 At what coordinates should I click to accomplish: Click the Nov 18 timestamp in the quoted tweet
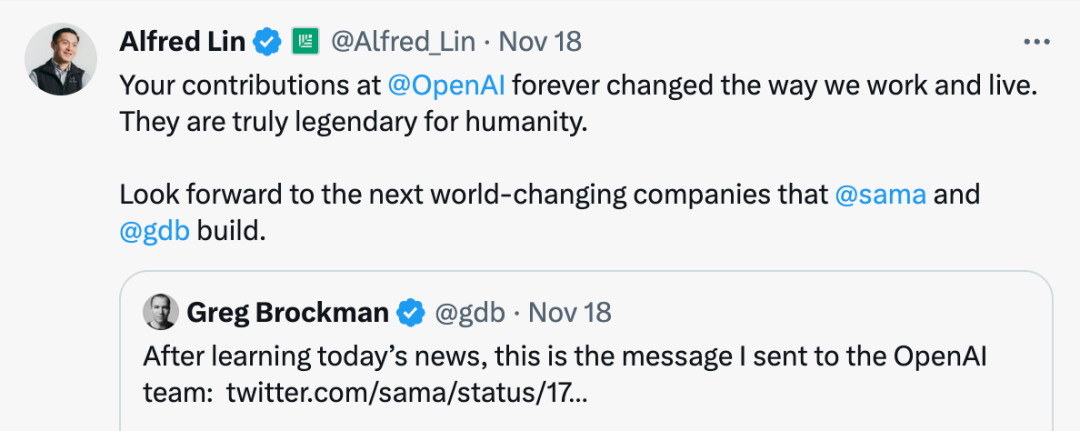tap(570, 313)
